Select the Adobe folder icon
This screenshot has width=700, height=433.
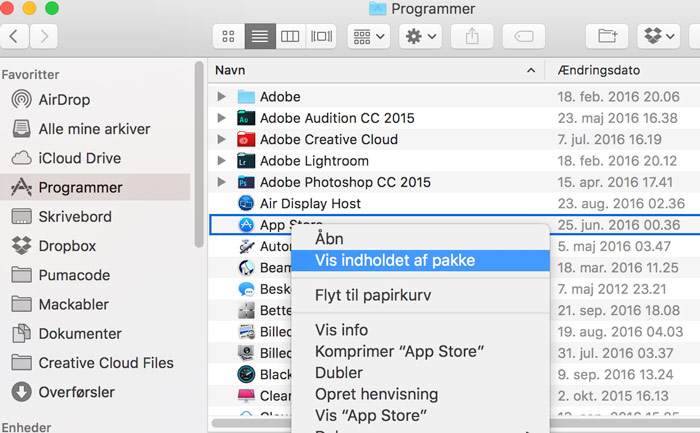click(x=246, y=96)
